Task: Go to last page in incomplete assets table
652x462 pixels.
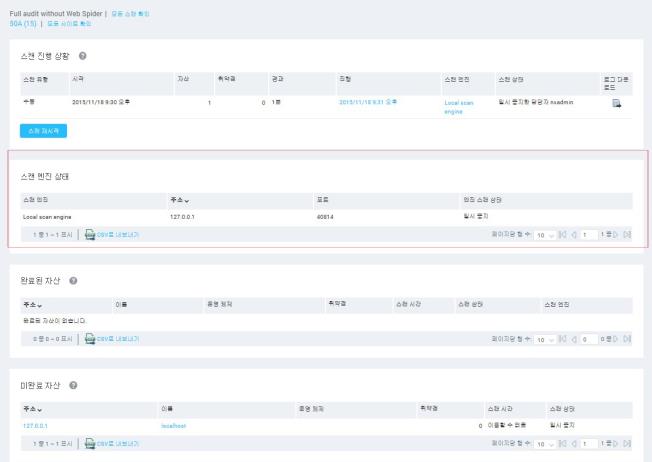Action: (x=627, y=441)
